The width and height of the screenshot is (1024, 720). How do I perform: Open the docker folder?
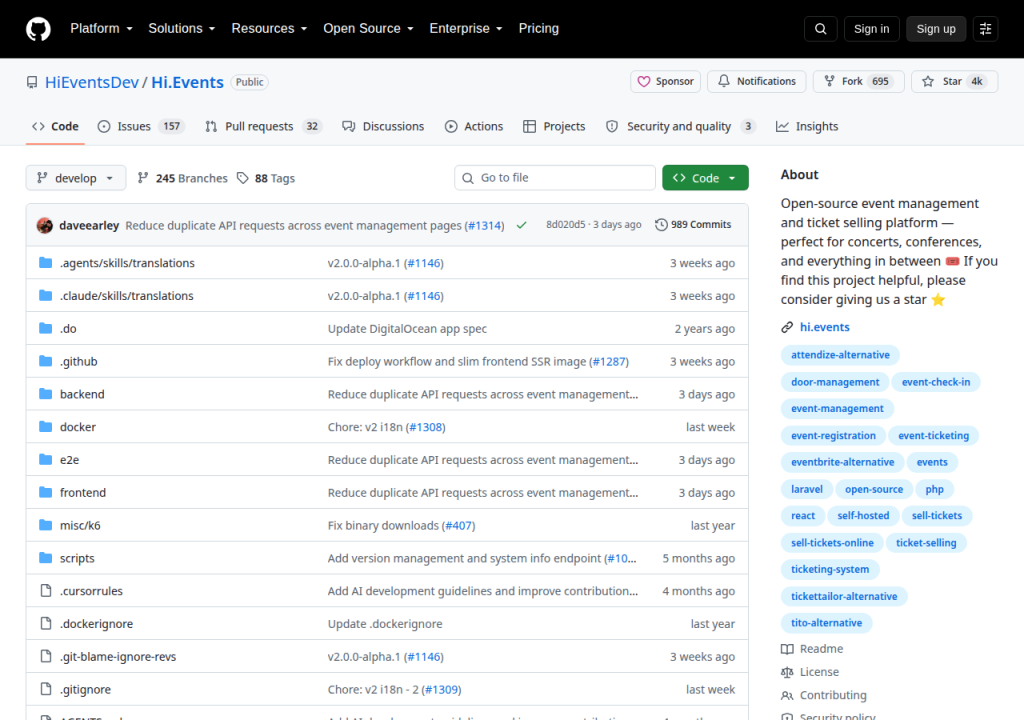(x=78, y=427)
